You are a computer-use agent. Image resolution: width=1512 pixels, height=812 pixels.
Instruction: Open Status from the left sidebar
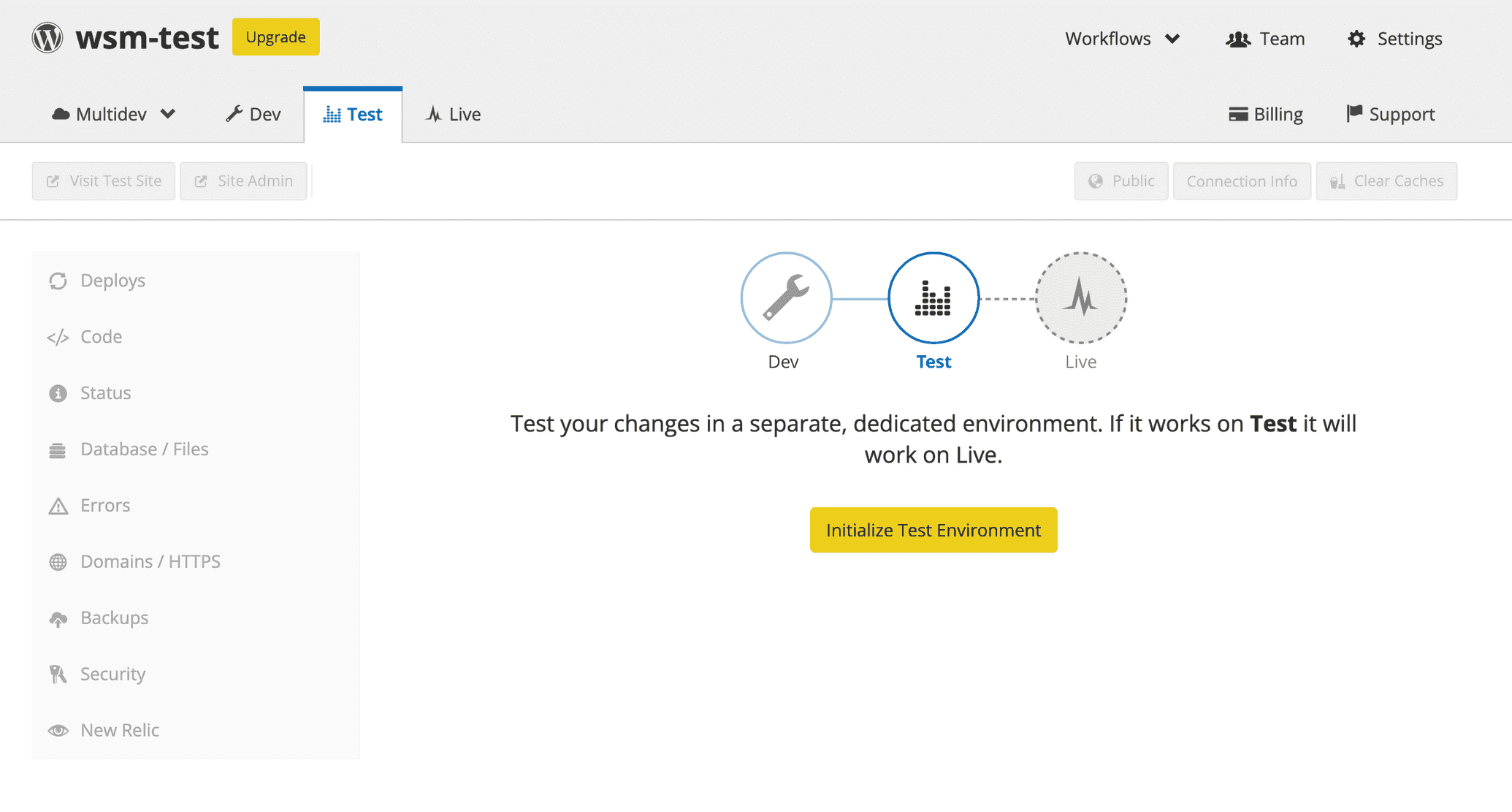[58, 392]
